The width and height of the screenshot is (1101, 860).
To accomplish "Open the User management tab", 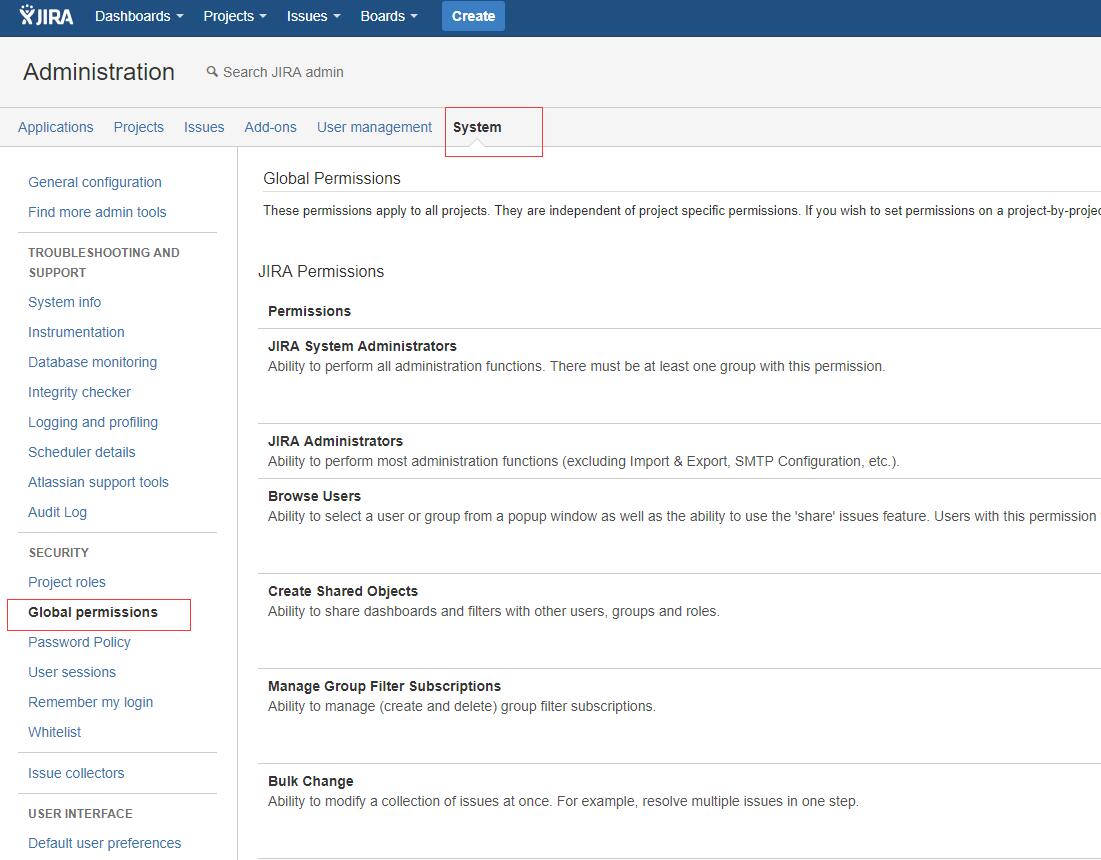I will pos(374,127).
